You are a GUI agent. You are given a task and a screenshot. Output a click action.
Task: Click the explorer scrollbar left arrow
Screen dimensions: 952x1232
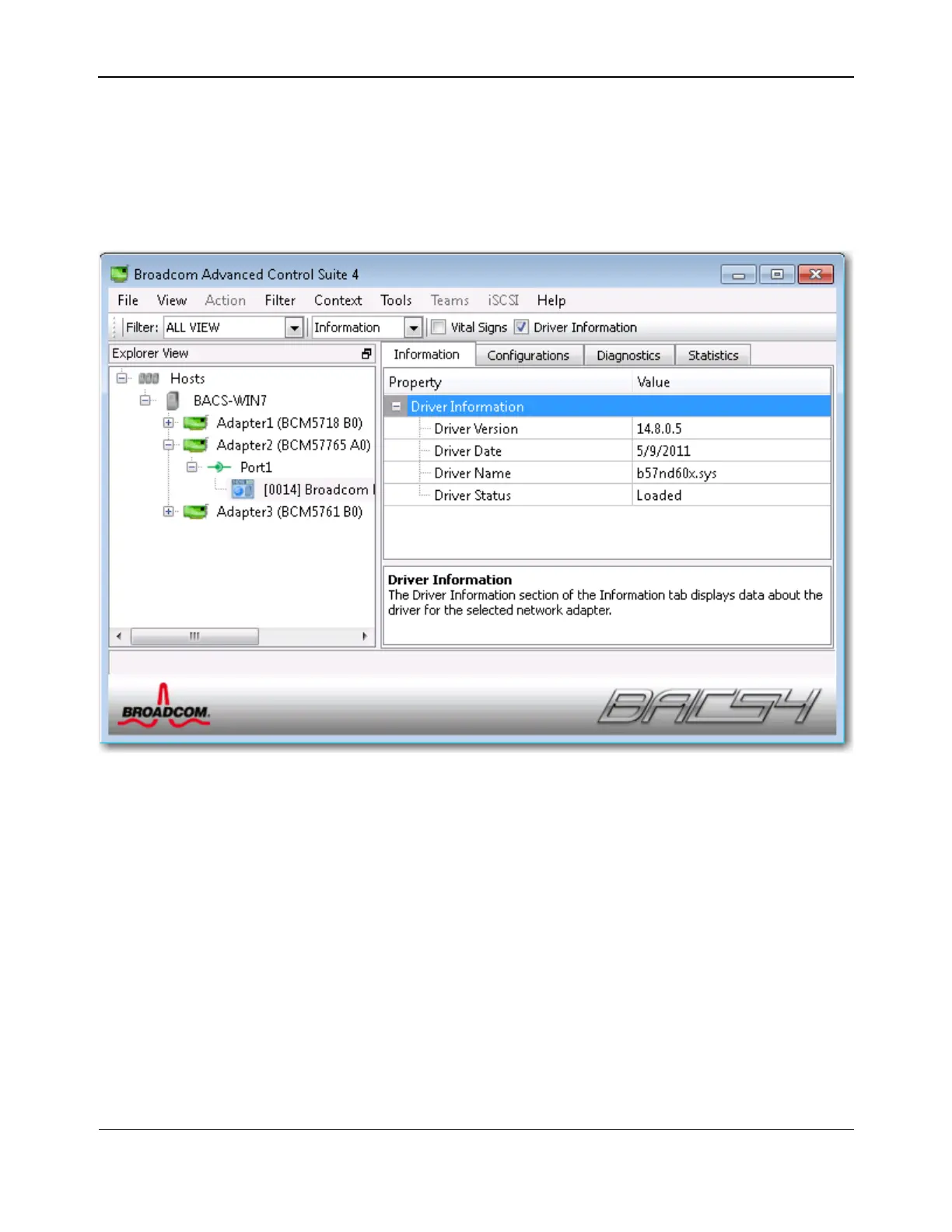119,636
